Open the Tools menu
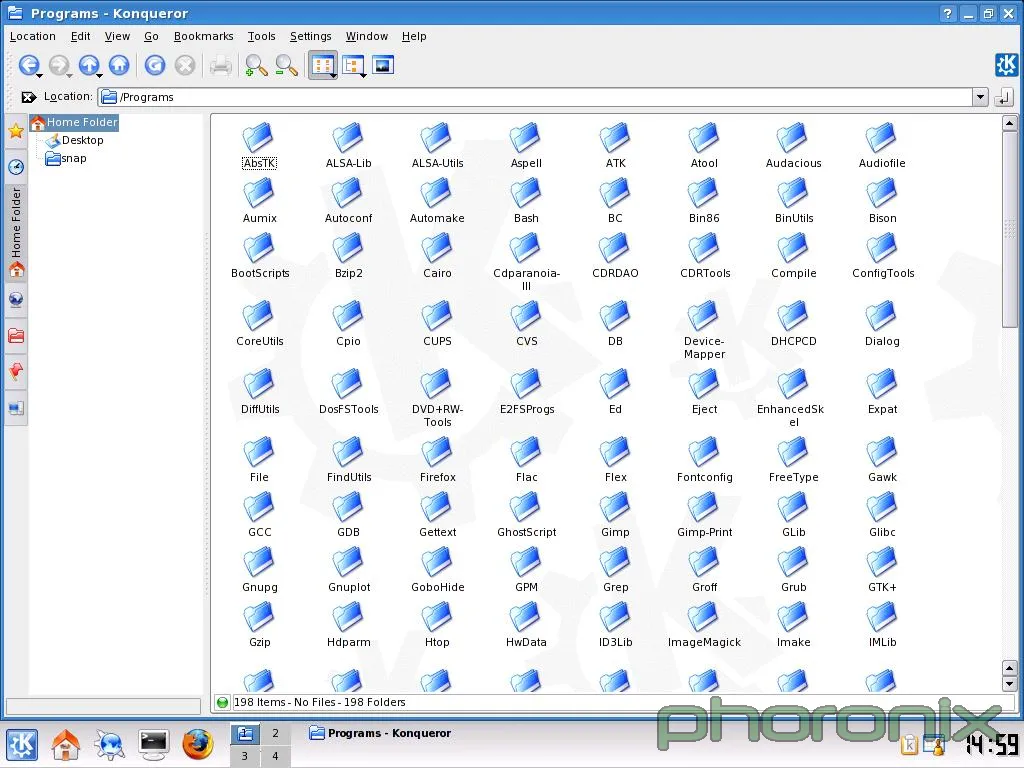The width and height of the screenshot is (1024, 768). coord(261,36)
